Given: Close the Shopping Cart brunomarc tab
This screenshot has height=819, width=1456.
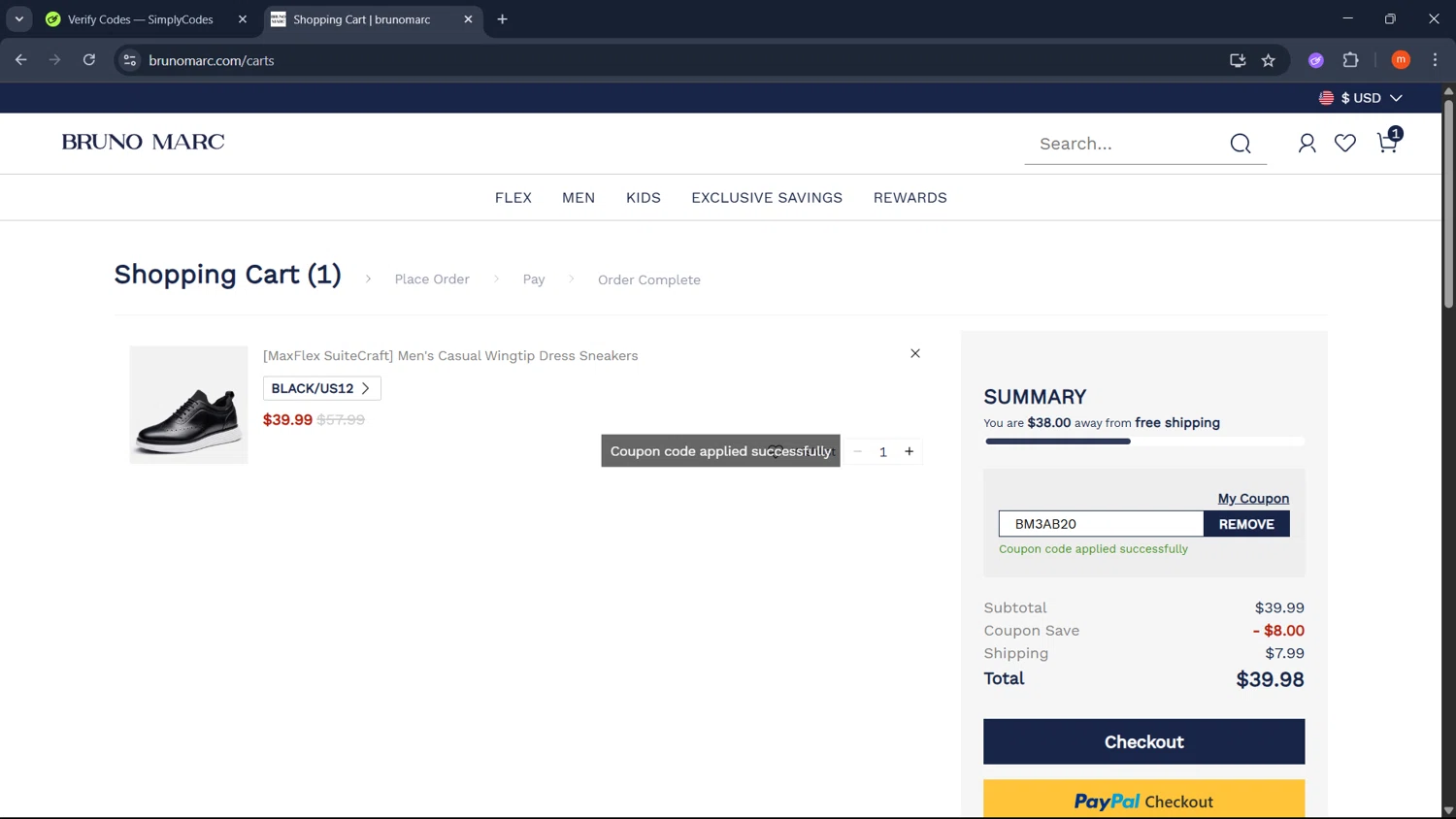Looking at the screenshot, I should coord(468,19).
